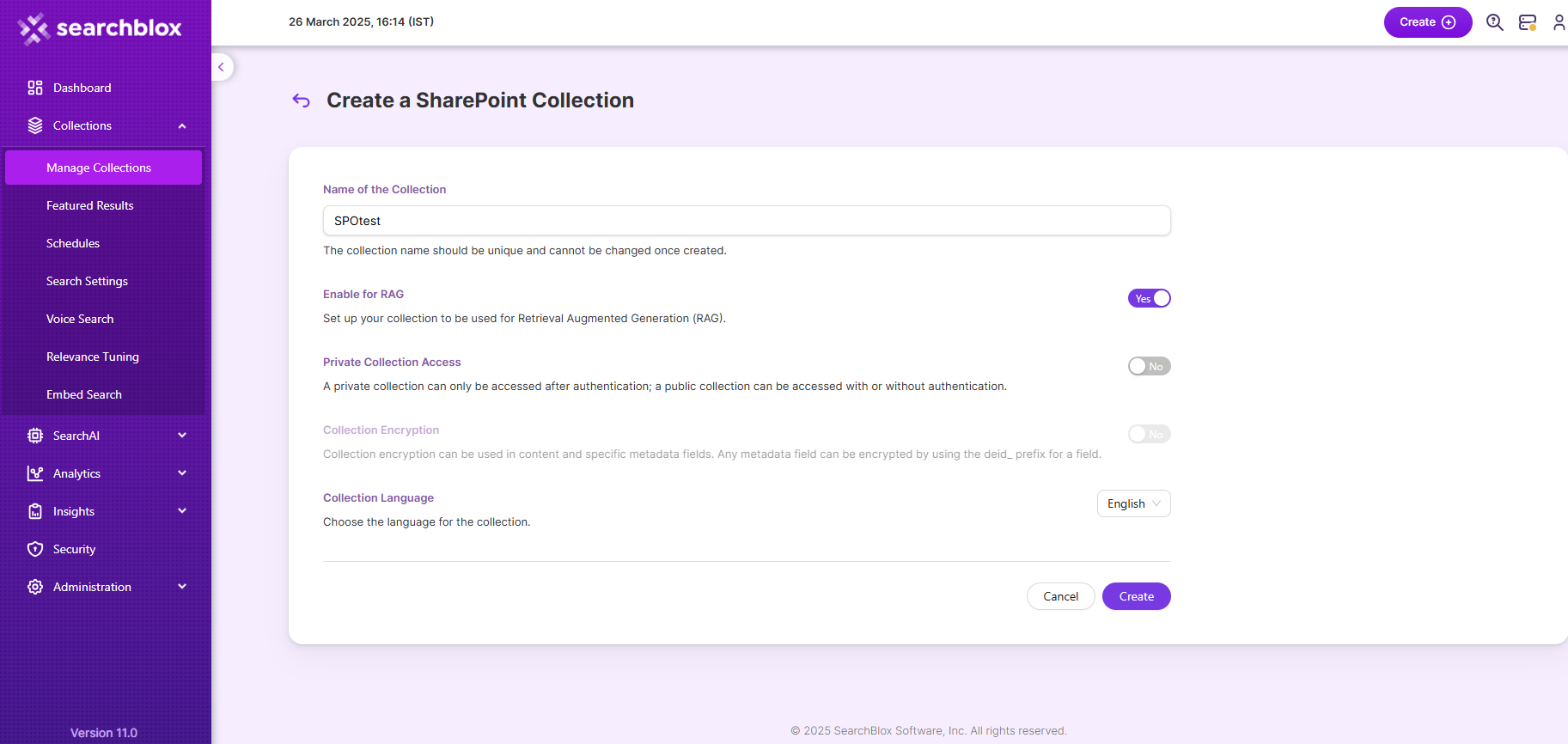Click the Collection Language label
This screenshot has width=1568, height=744.
pos(378,497)
